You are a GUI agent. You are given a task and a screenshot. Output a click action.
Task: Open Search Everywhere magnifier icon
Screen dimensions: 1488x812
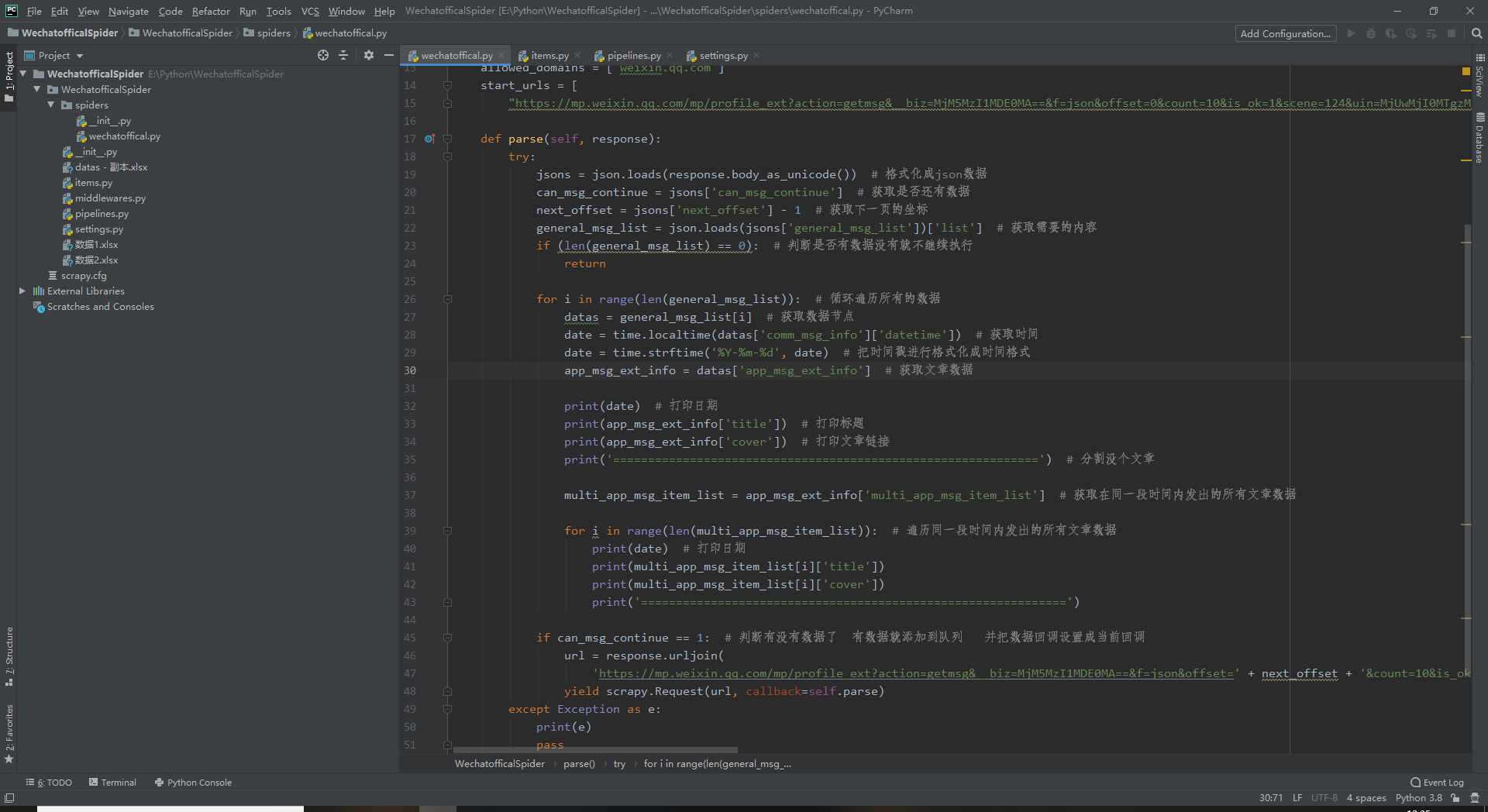(1476, 33)
